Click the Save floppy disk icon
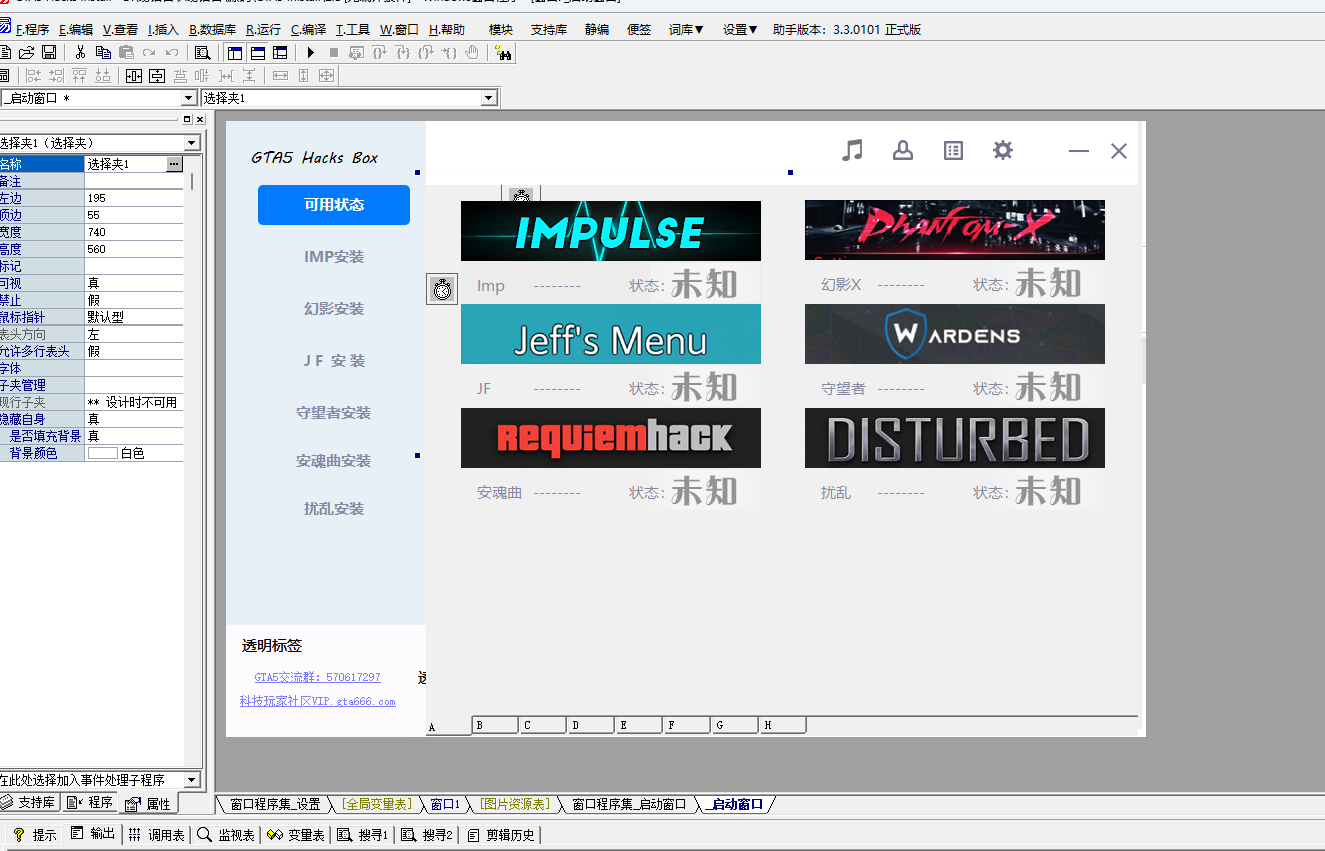 point(49,52)
